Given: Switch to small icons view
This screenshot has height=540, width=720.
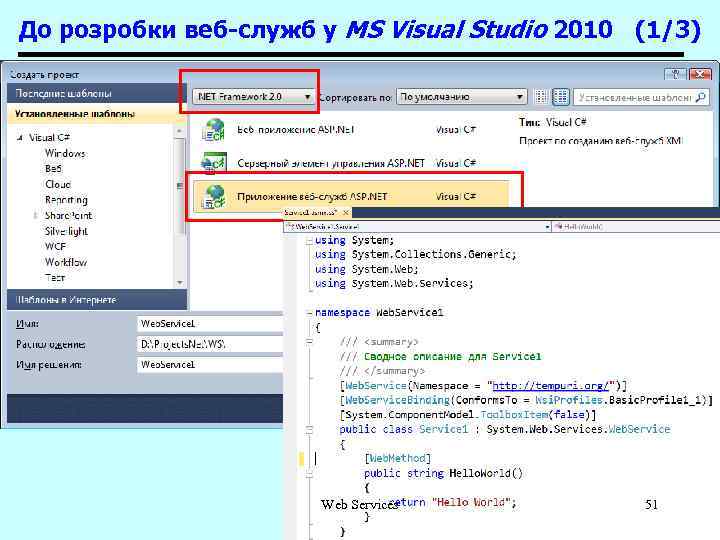Looking at the screenshot, I should pos(541,97).
